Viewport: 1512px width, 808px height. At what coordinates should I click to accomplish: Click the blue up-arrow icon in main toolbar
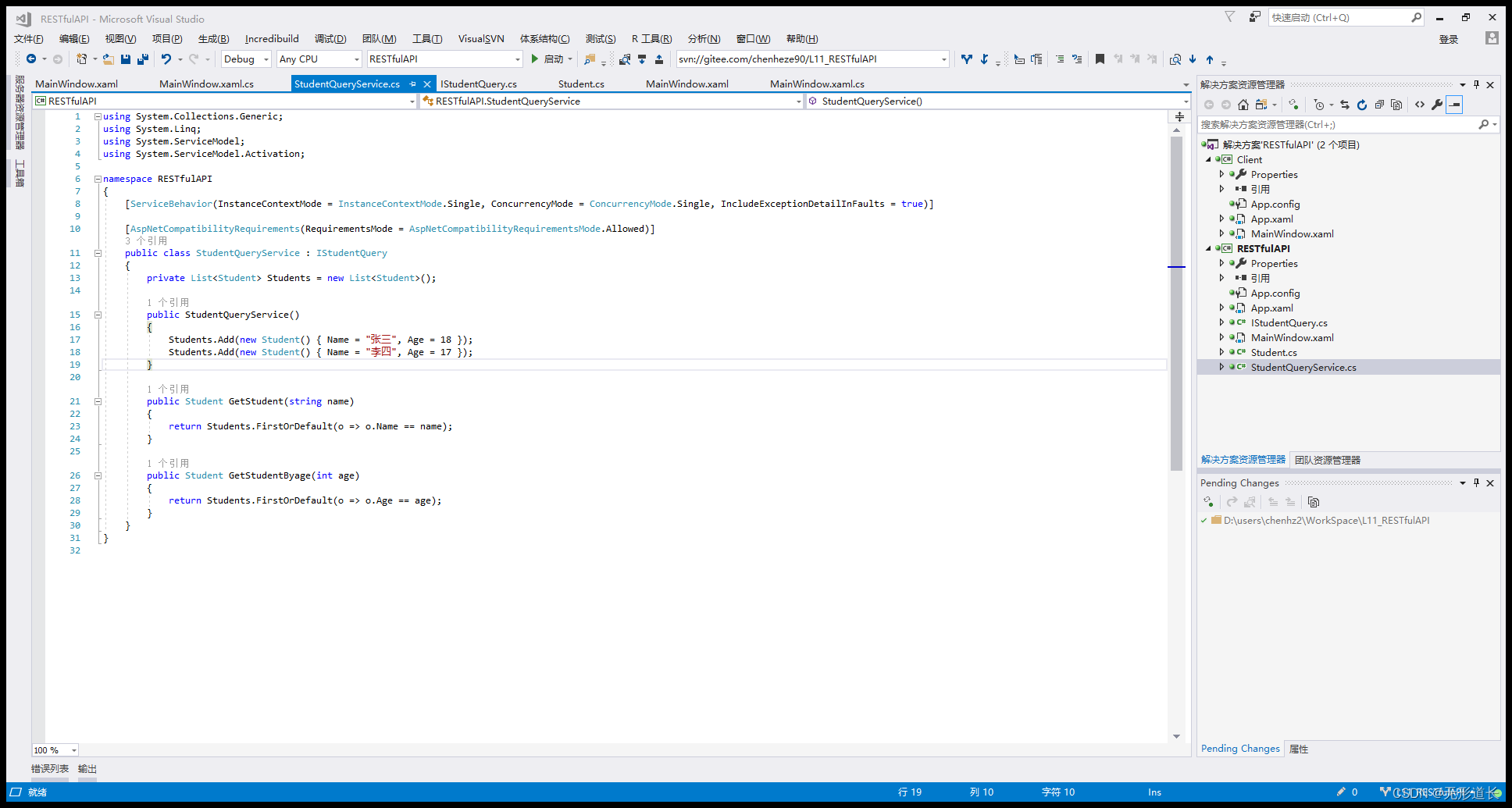pyautogui.click(x=1210, y=59)
